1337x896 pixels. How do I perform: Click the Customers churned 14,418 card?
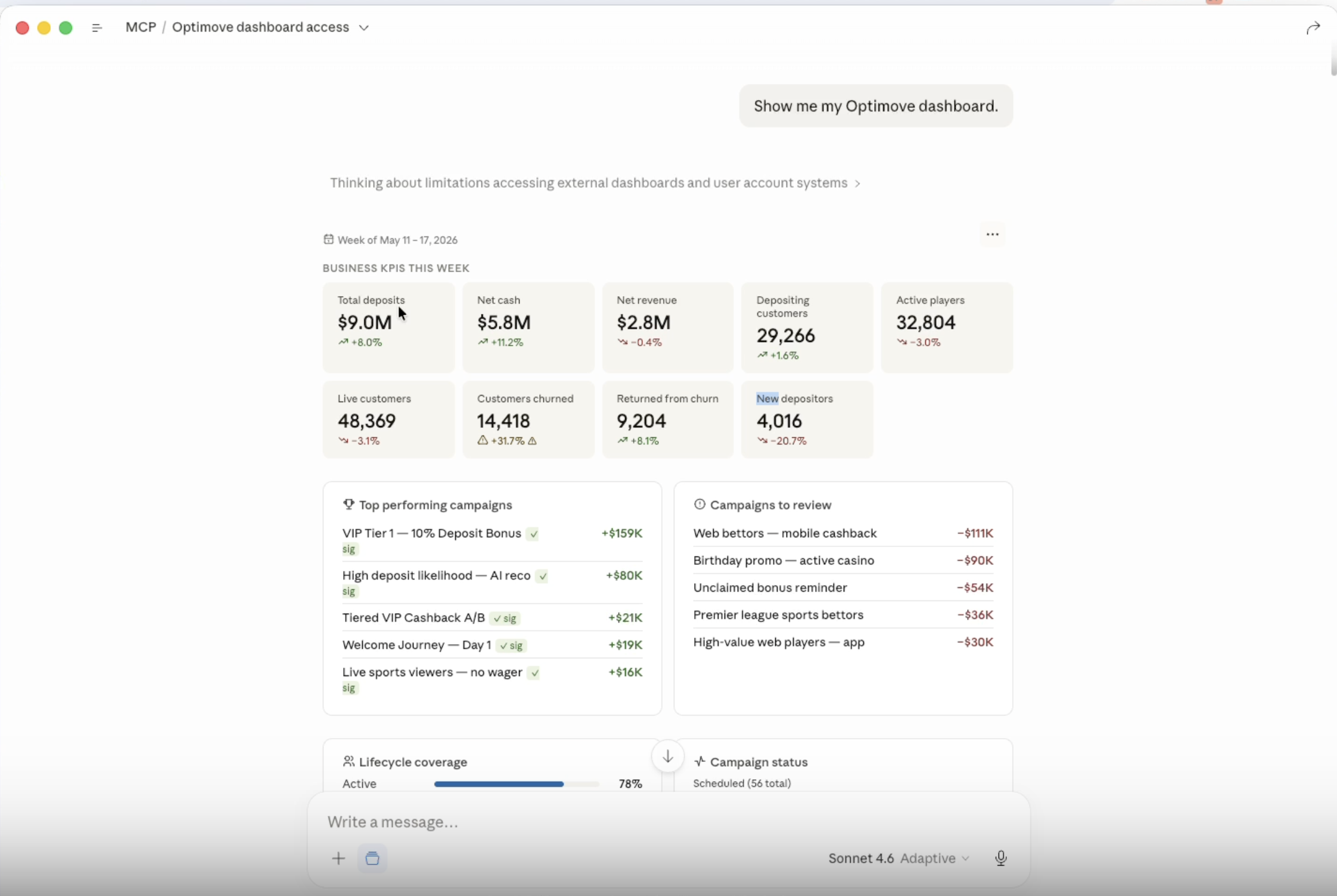coord(528,419)
